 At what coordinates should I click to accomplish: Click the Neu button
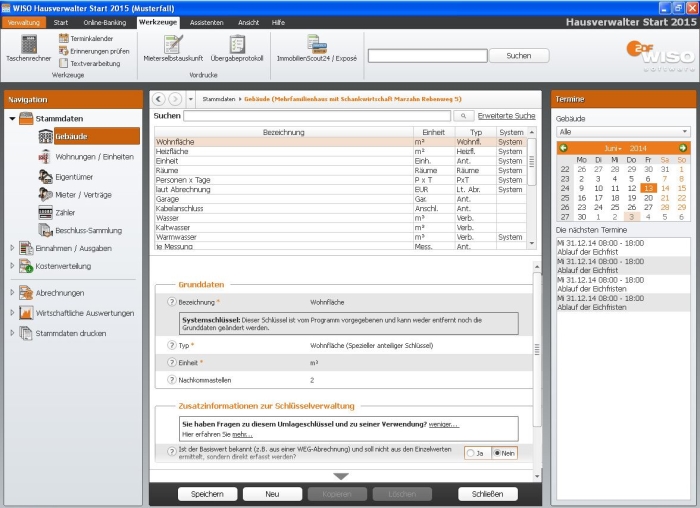coord(272,494)
